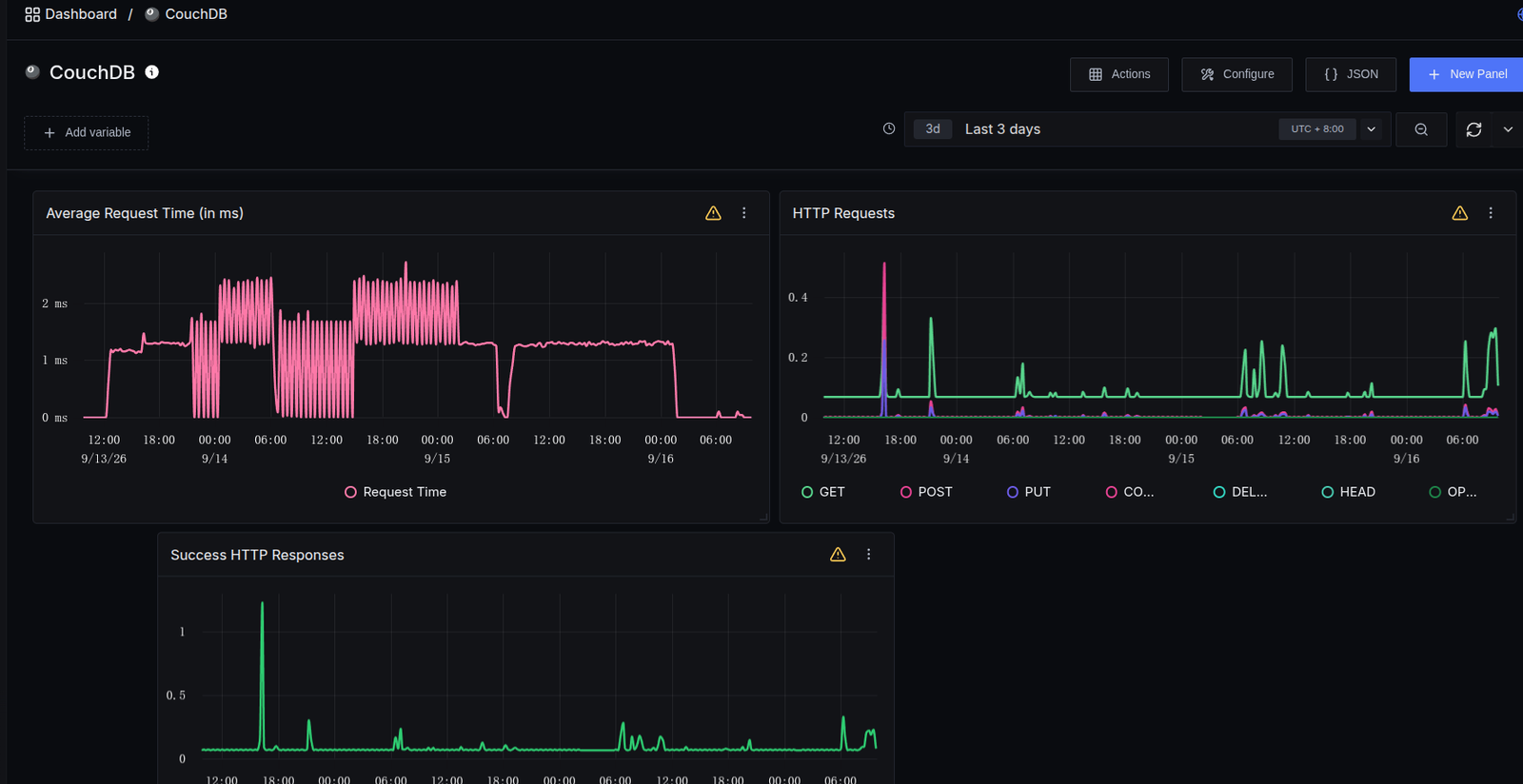Open the CouchDB info icon tooltip
Viewport: 1523px width, 784px height.
tap(151, 72)
